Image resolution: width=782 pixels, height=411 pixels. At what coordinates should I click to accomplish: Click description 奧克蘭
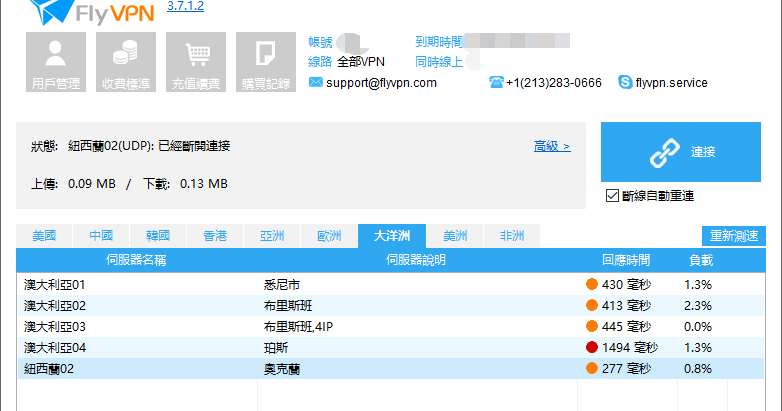pyautogui.click(x=282, y=369)
